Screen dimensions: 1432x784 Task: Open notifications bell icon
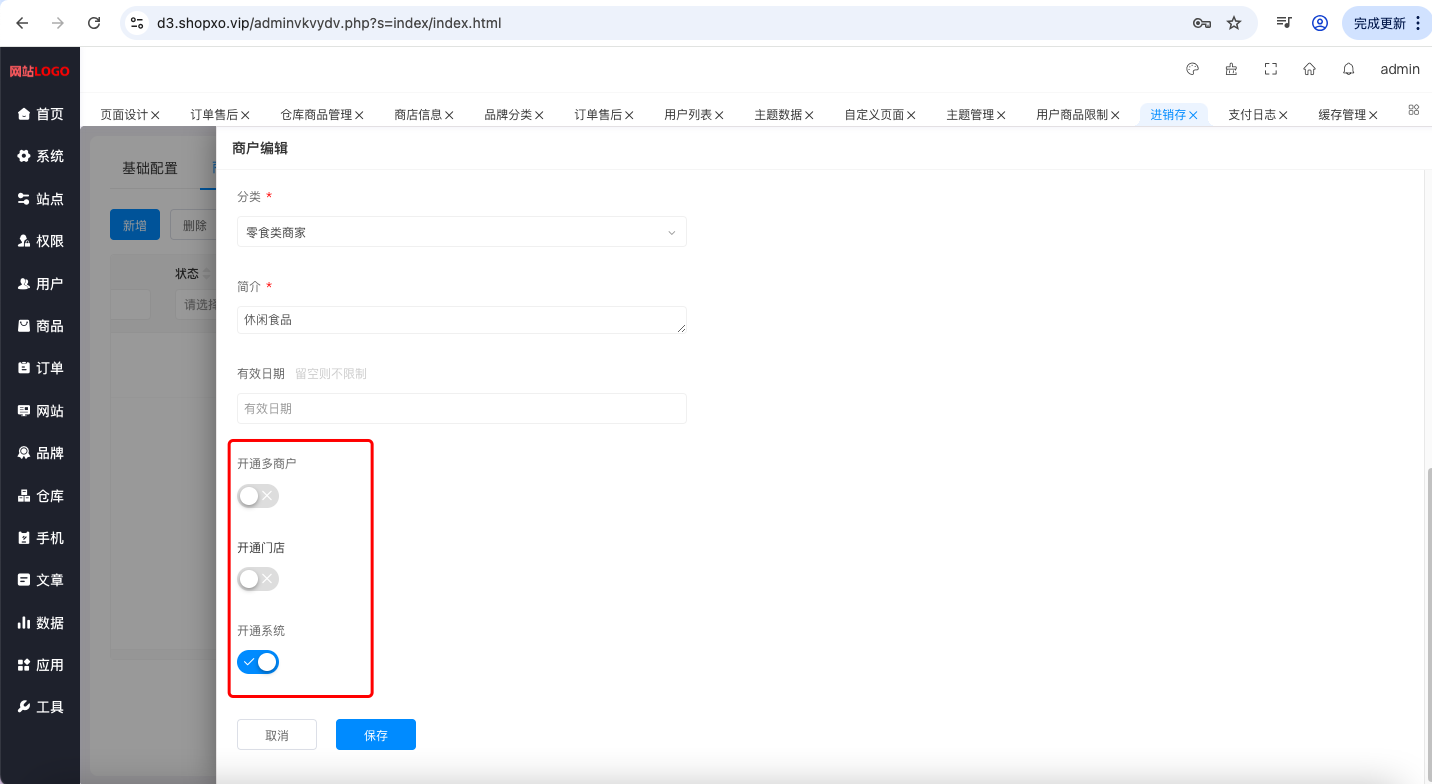coord(1348,69)
